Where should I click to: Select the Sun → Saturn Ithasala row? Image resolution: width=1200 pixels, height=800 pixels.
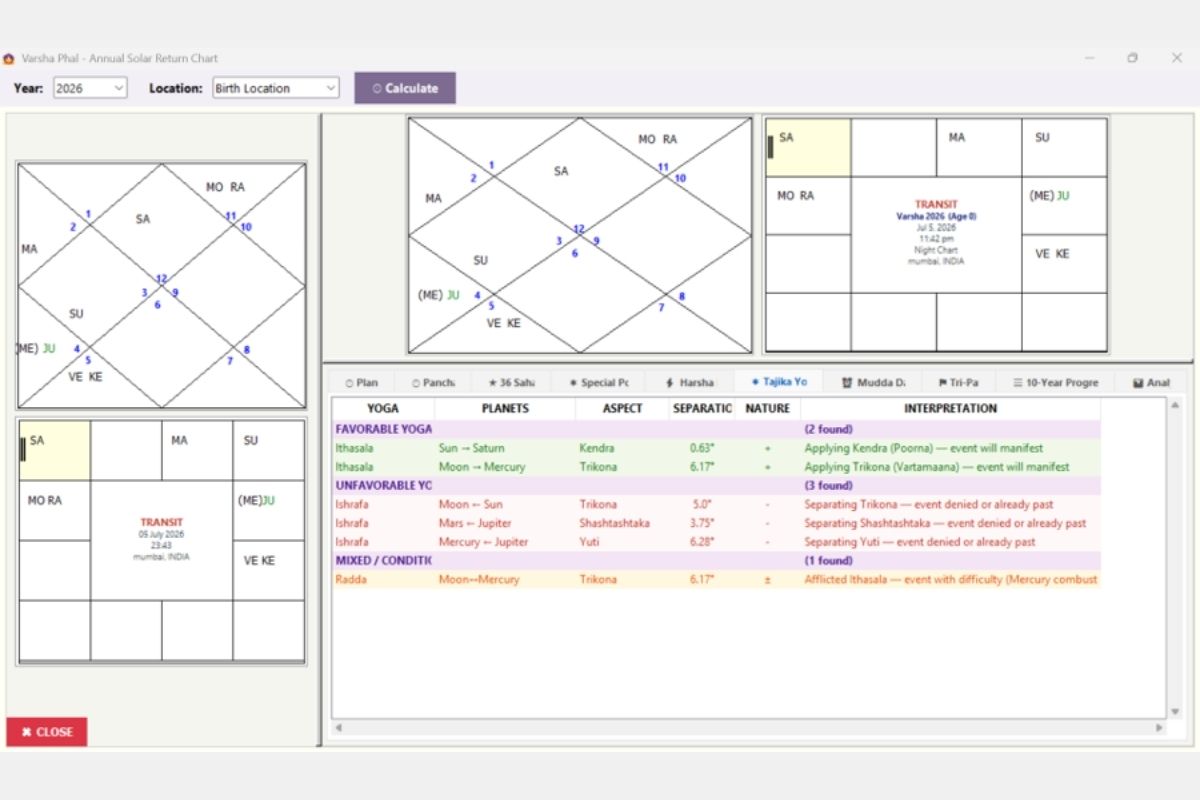pyautogui.click(x=716, y=448)
